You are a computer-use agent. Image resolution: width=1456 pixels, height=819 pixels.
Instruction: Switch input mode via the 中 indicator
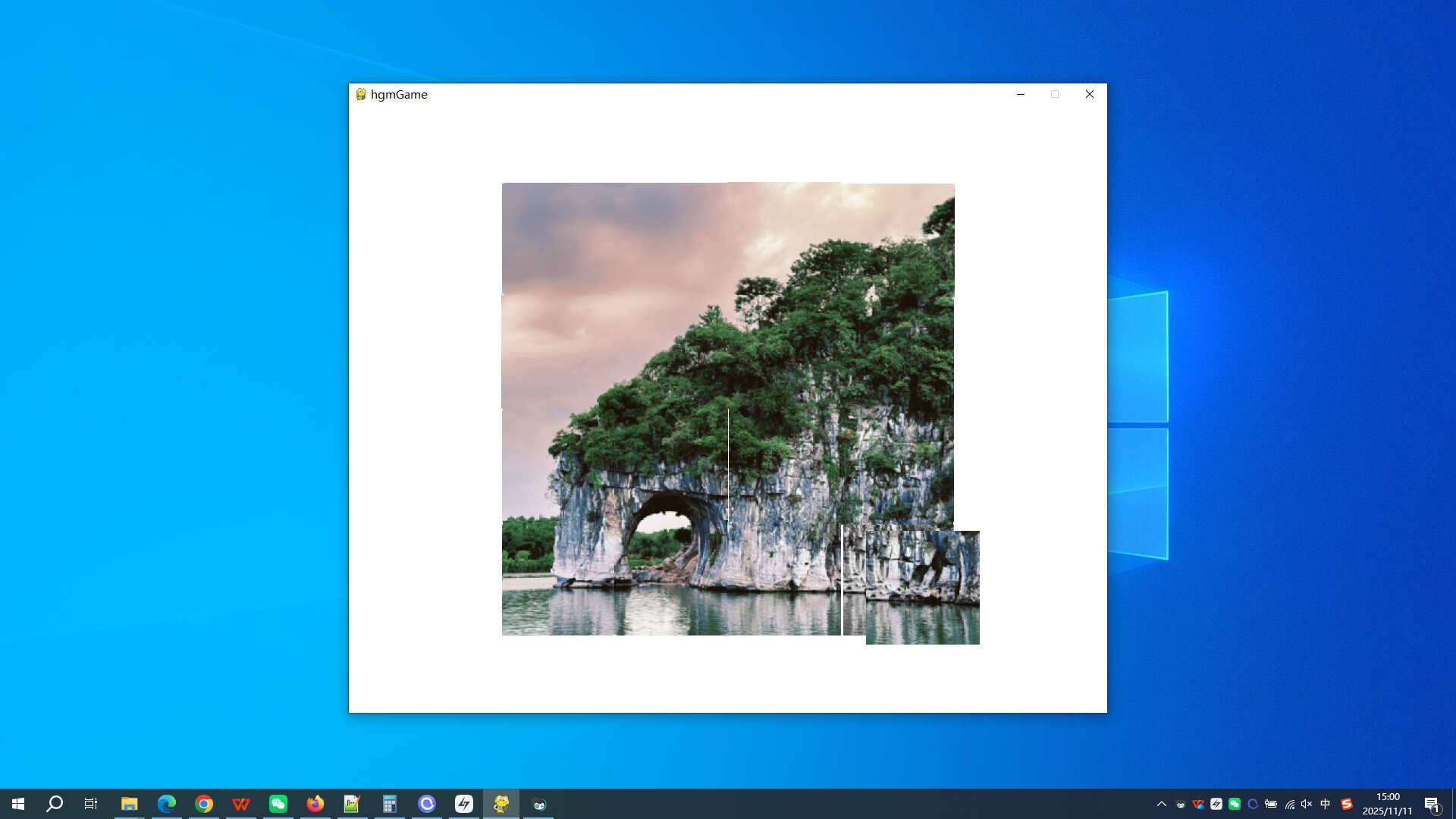(x=1326, y=805)
